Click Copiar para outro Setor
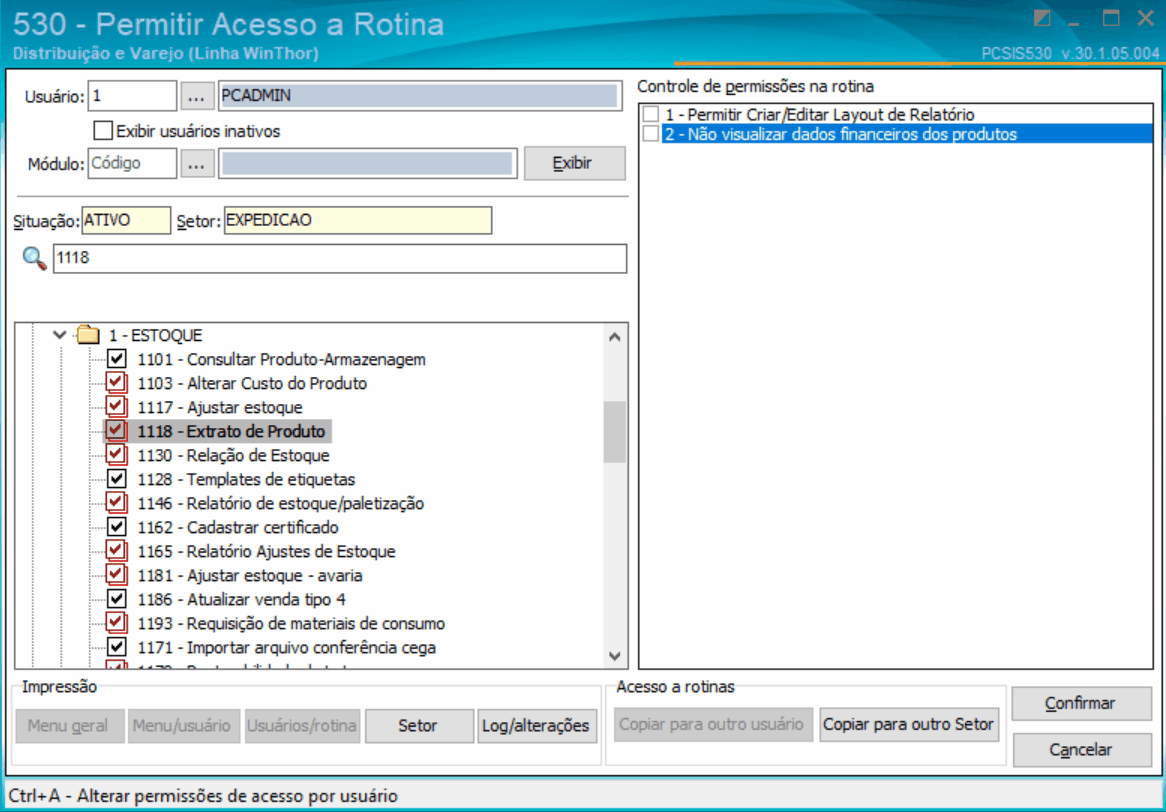Viewport: 1166px width, 812px height. pyautogui.click(x=909, y=724)
